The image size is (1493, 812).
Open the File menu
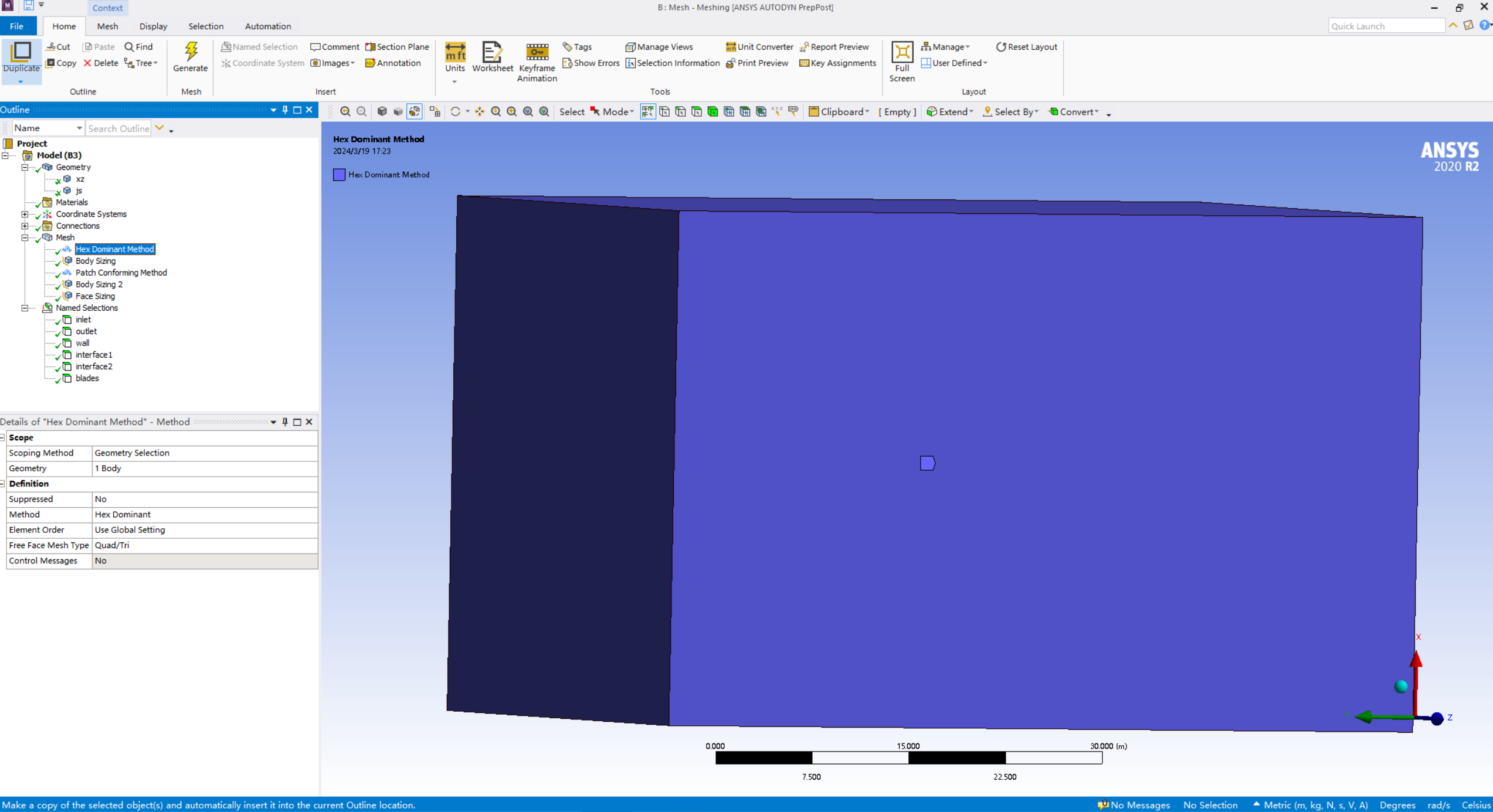[x=17, y=26]
